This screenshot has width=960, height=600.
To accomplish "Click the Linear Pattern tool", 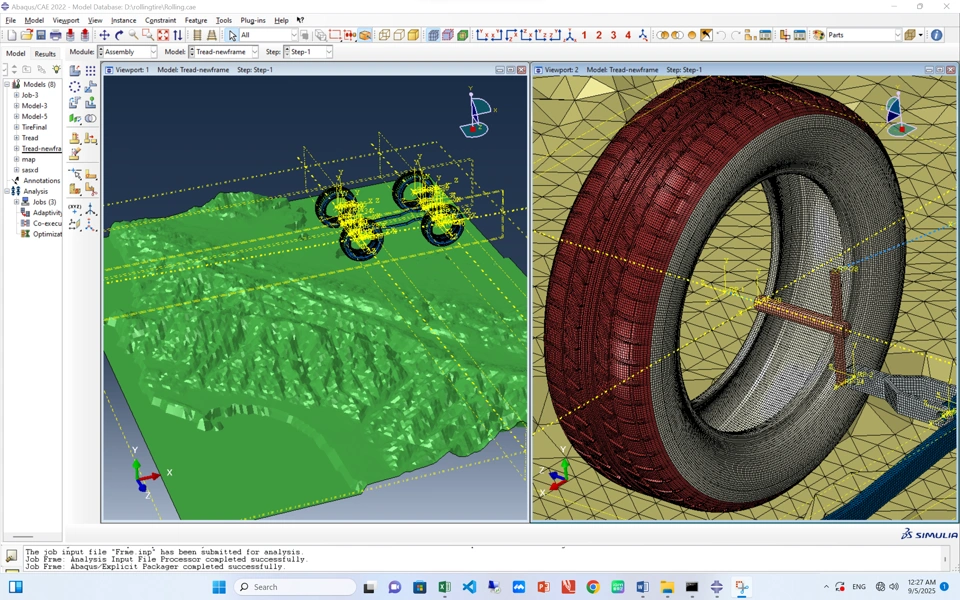I will 91,70.
